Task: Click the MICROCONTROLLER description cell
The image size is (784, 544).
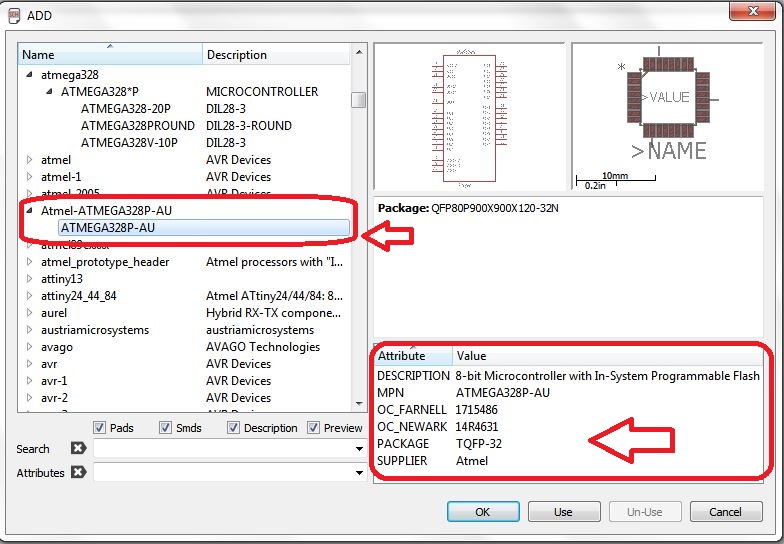Action: (x=262, y=92)
